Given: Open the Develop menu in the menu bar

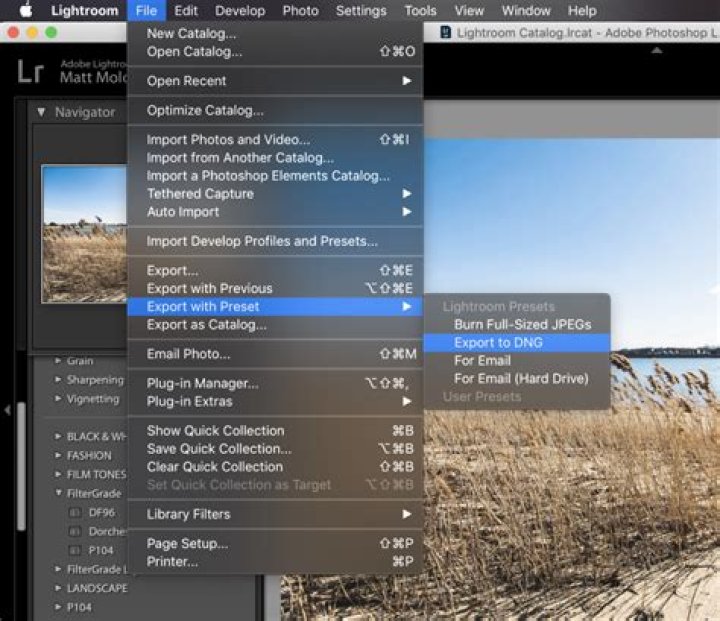Looking at the screenshot, I should (239, 11).
